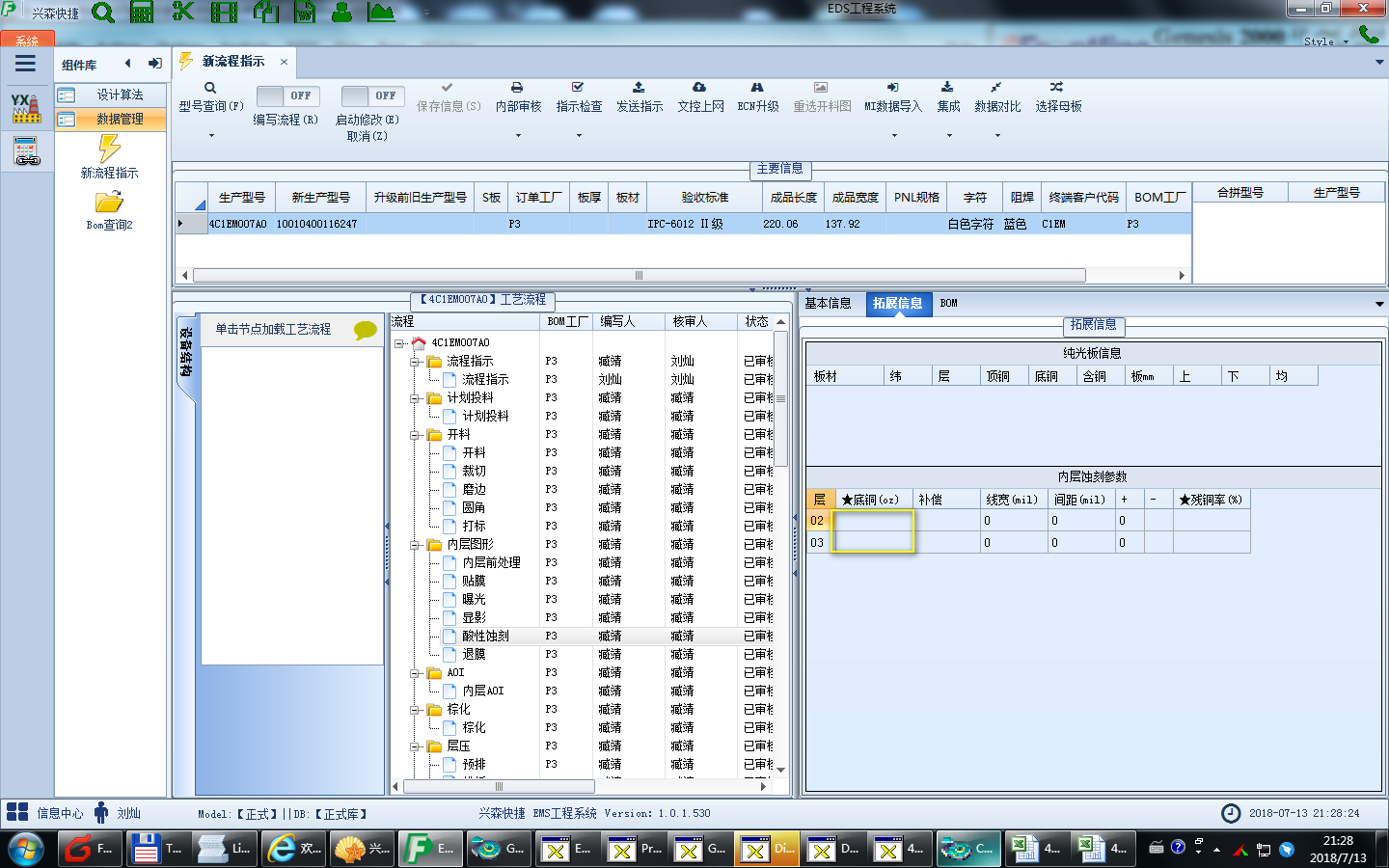Select the 新流程指示 document tab
The height and width of the screenshot is (868, 1389).
[x=232, y=61]
